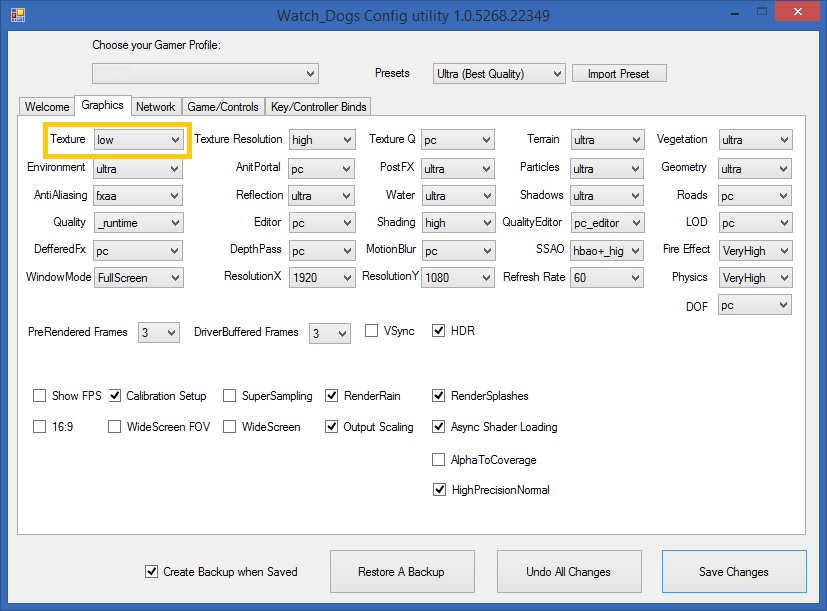
Task: Click Restore A Backup button
Action: (x=402, y=571)
